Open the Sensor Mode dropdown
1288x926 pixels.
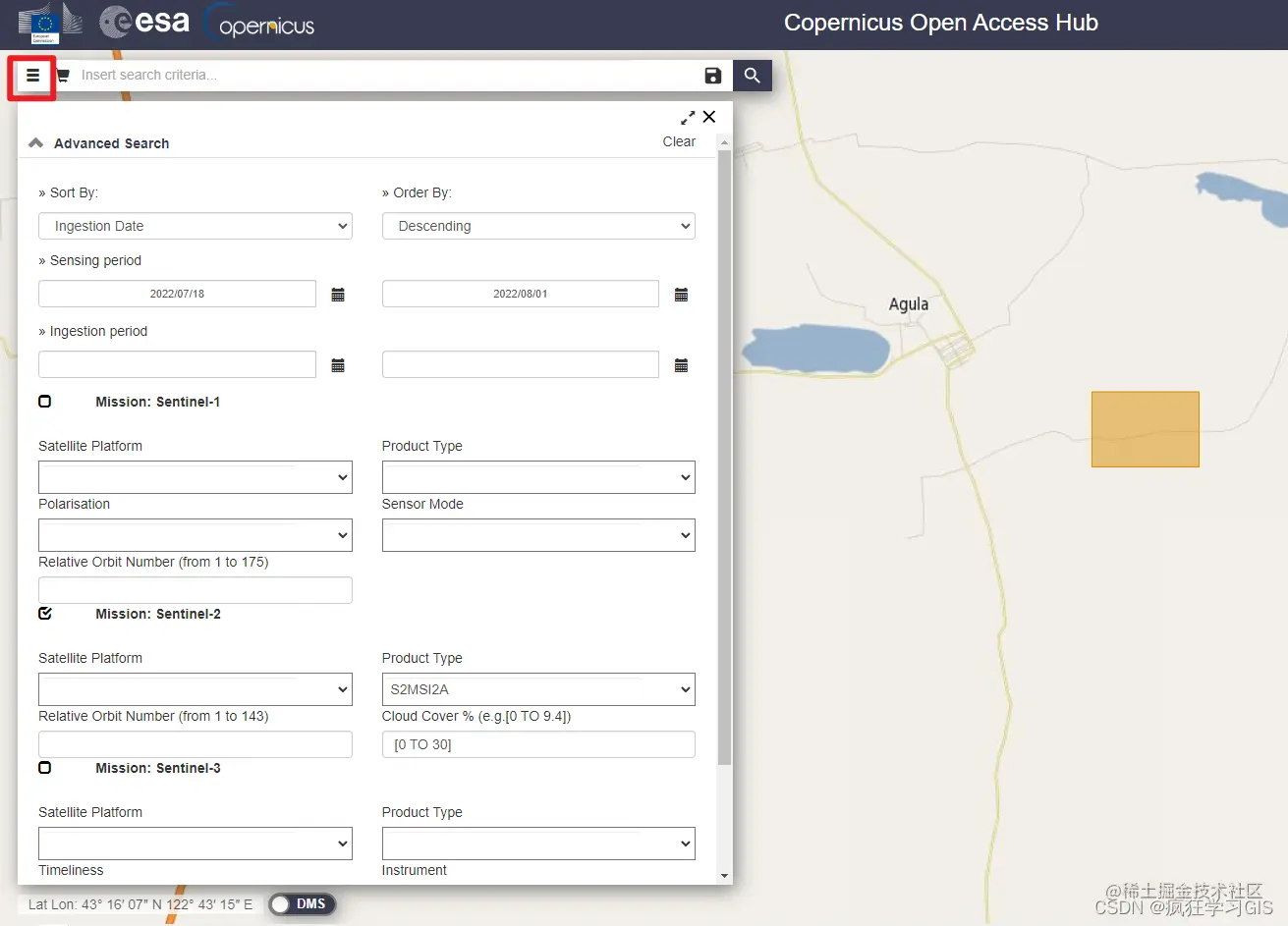click(538, 535)
